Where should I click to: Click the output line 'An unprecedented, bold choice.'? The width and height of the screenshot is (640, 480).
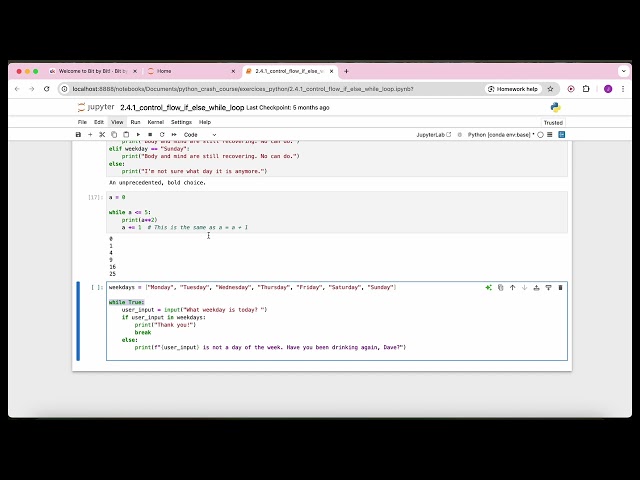(157, 182)
